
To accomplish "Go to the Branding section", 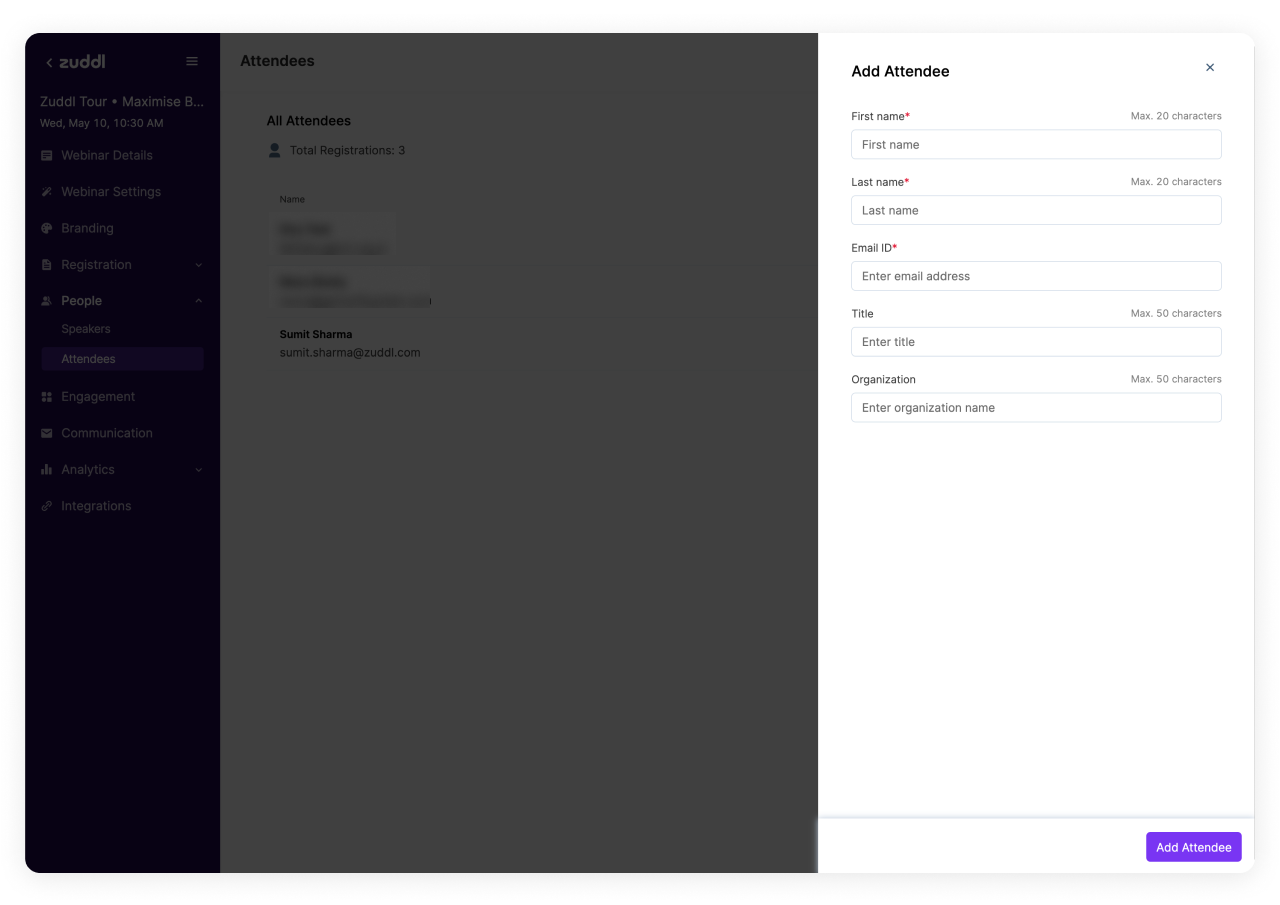I will (87, 228).
